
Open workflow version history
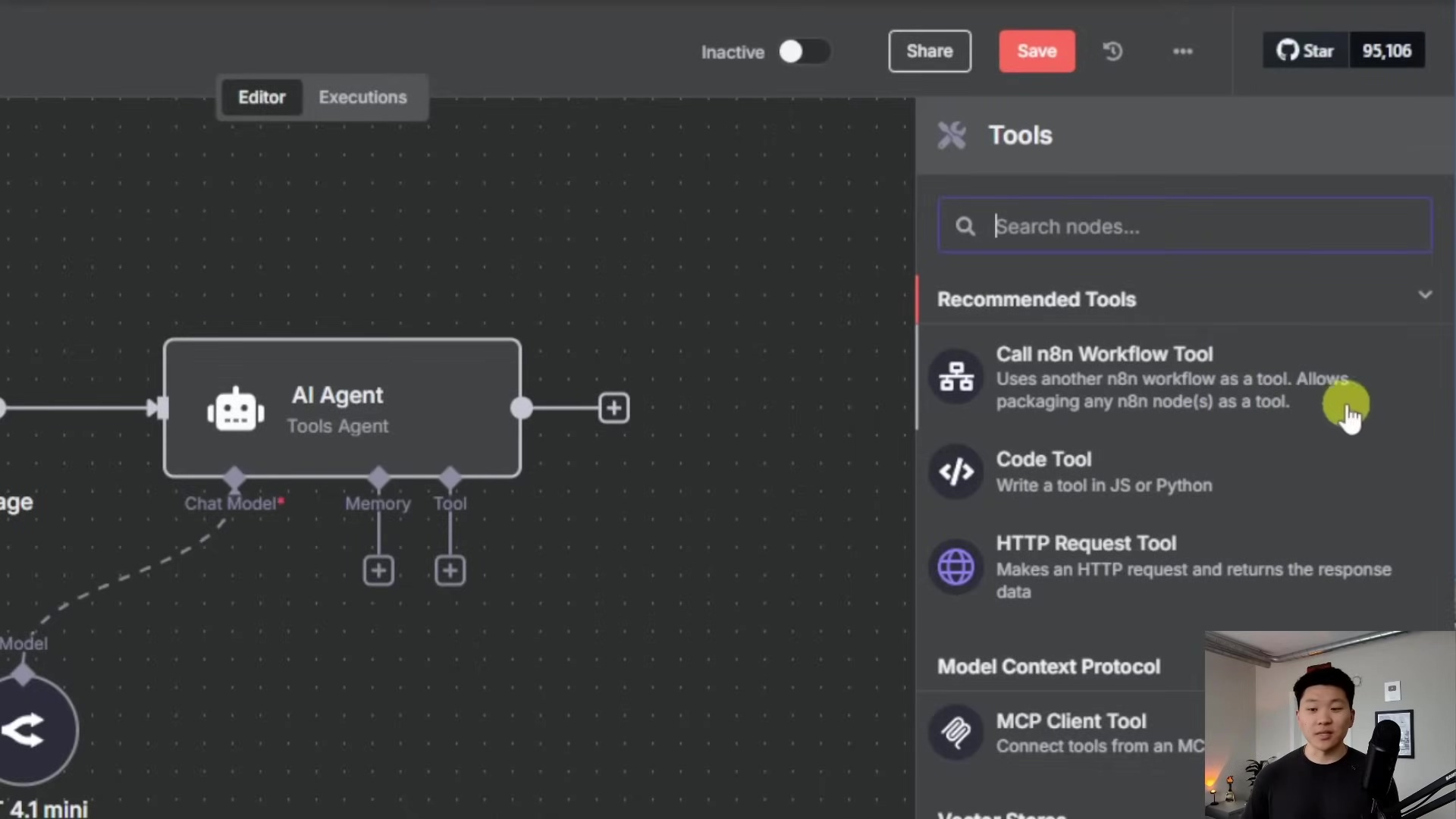click(1112, 51)
